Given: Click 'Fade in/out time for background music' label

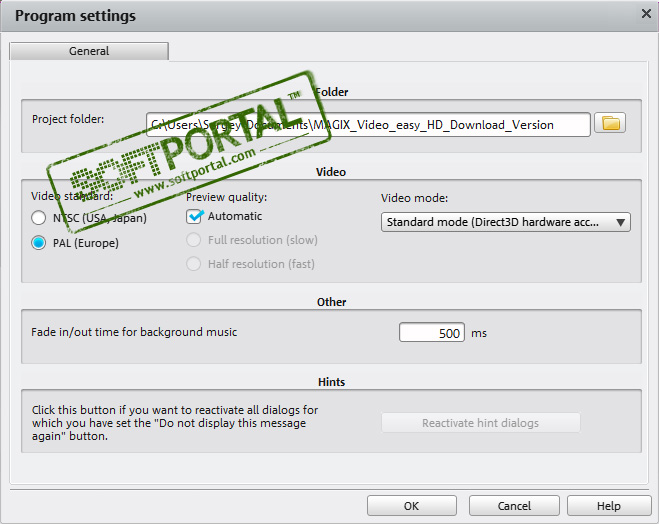Looking at the screenshot, I should 134,332.
